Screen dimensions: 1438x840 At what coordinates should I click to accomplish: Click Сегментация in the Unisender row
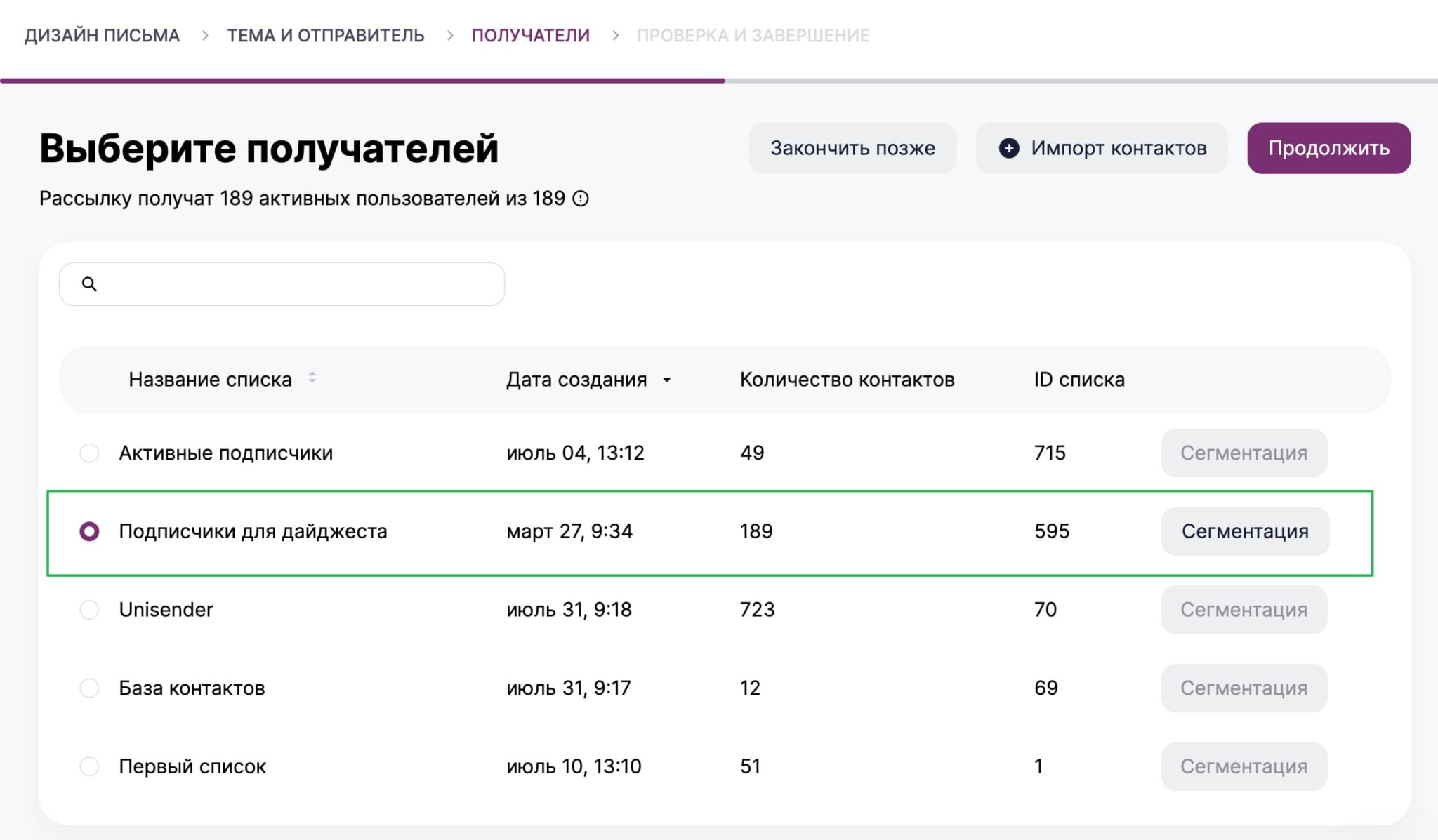click(x=1244, y=609)
